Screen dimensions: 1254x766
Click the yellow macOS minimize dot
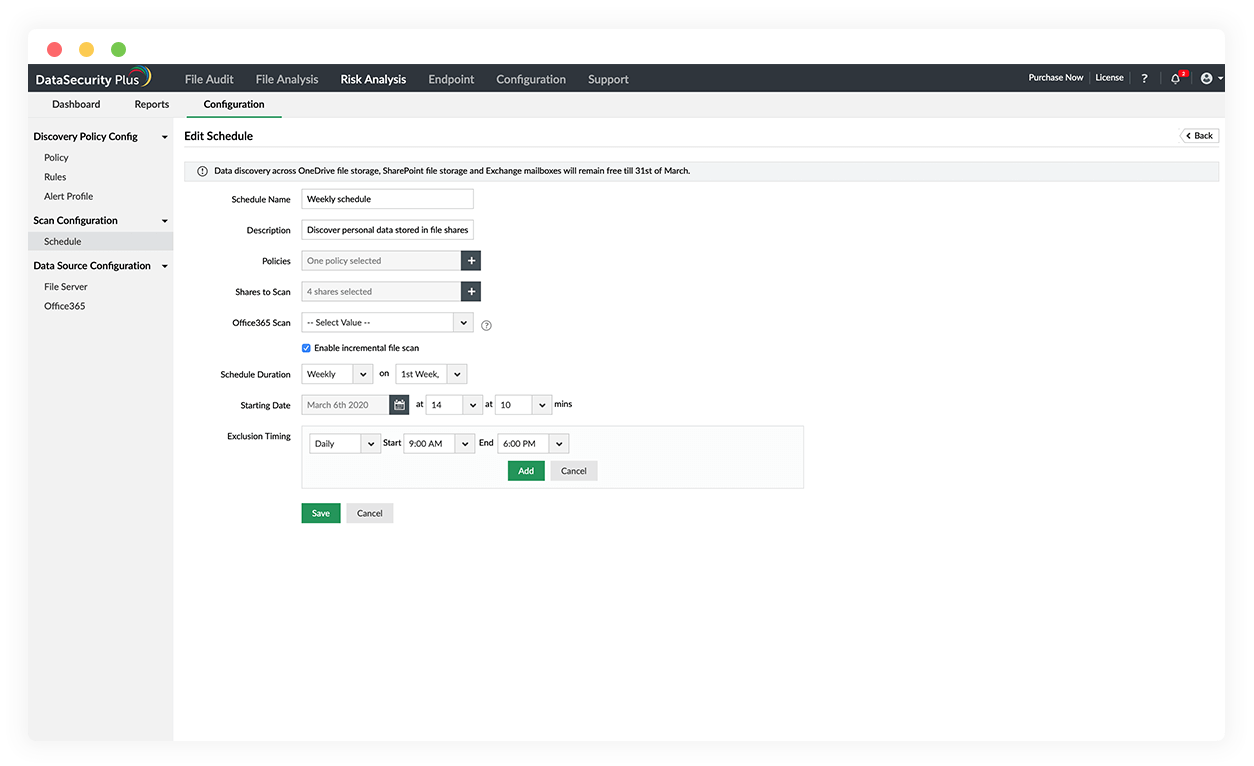[x=86, y=49]
